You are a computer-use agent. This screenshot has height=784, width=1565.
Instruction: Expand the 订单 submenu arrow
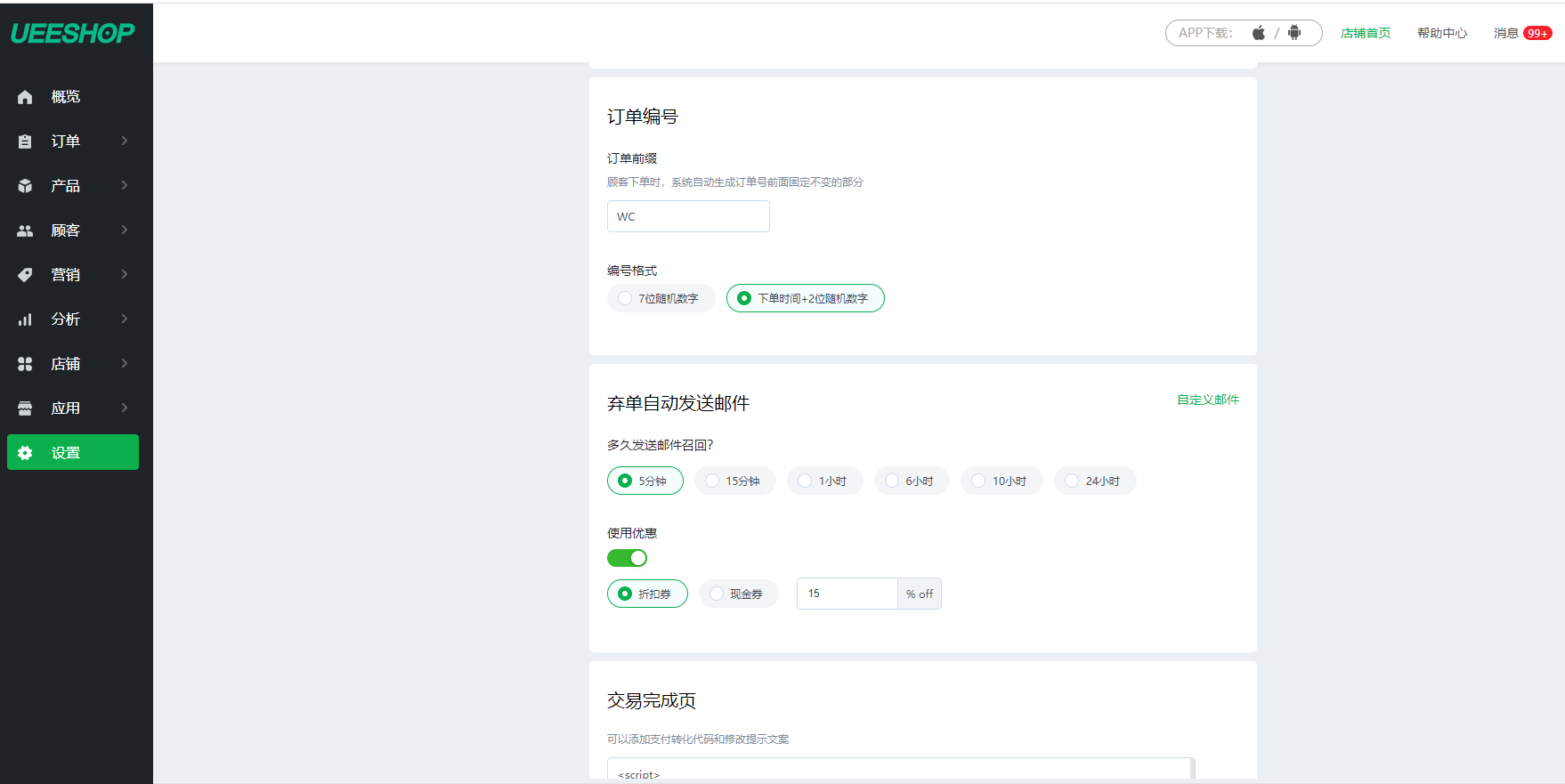pos(125,141)
